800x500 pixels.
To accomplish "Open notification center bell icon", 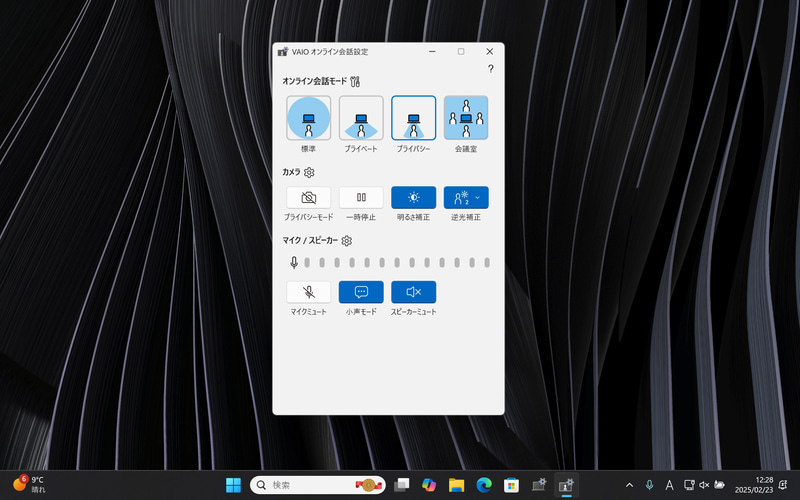I will pyautogui.click(x=783, y=485).
